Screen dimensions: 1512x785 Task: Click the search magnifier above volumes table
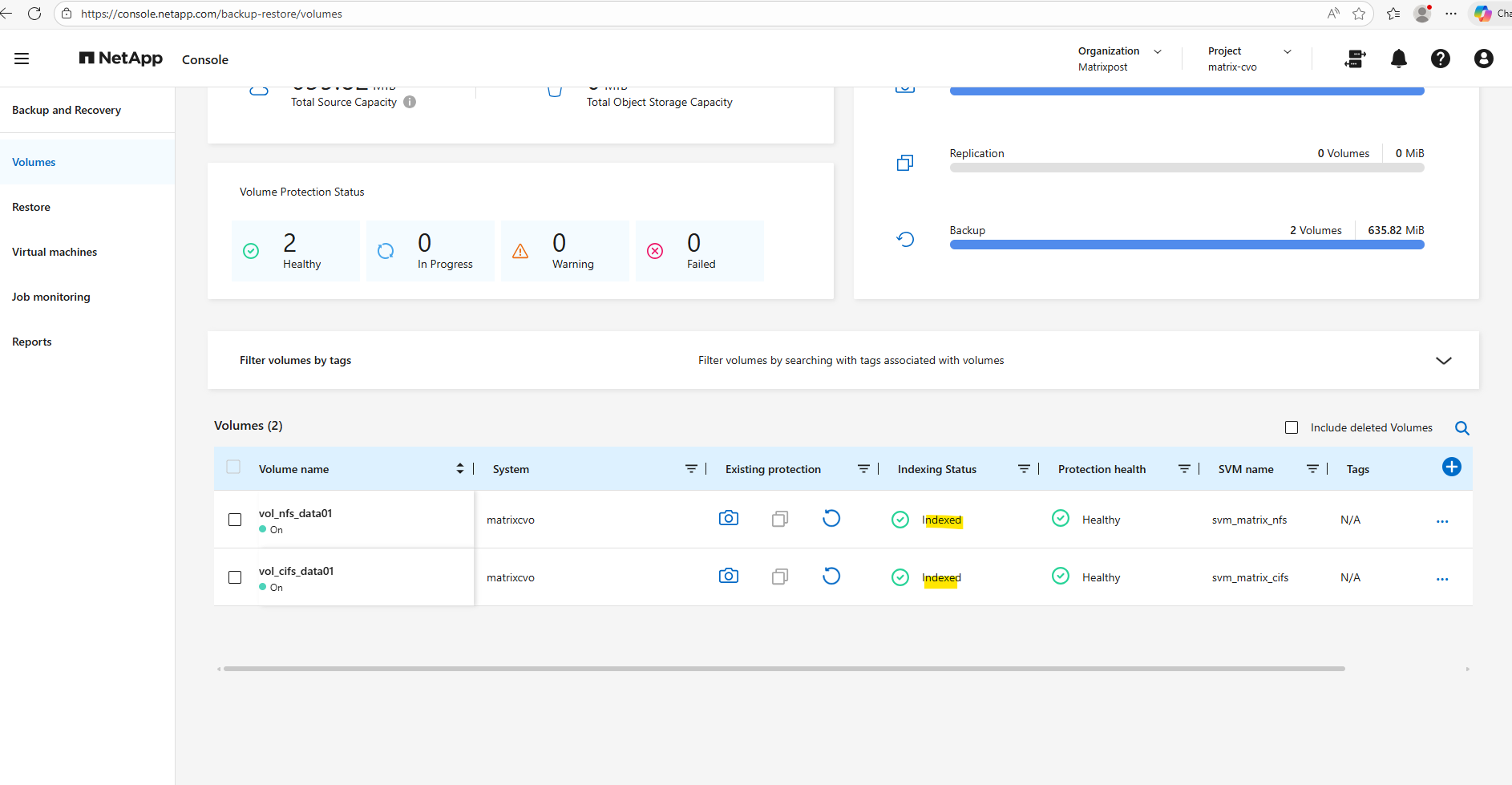click(x=1461, y=428)
